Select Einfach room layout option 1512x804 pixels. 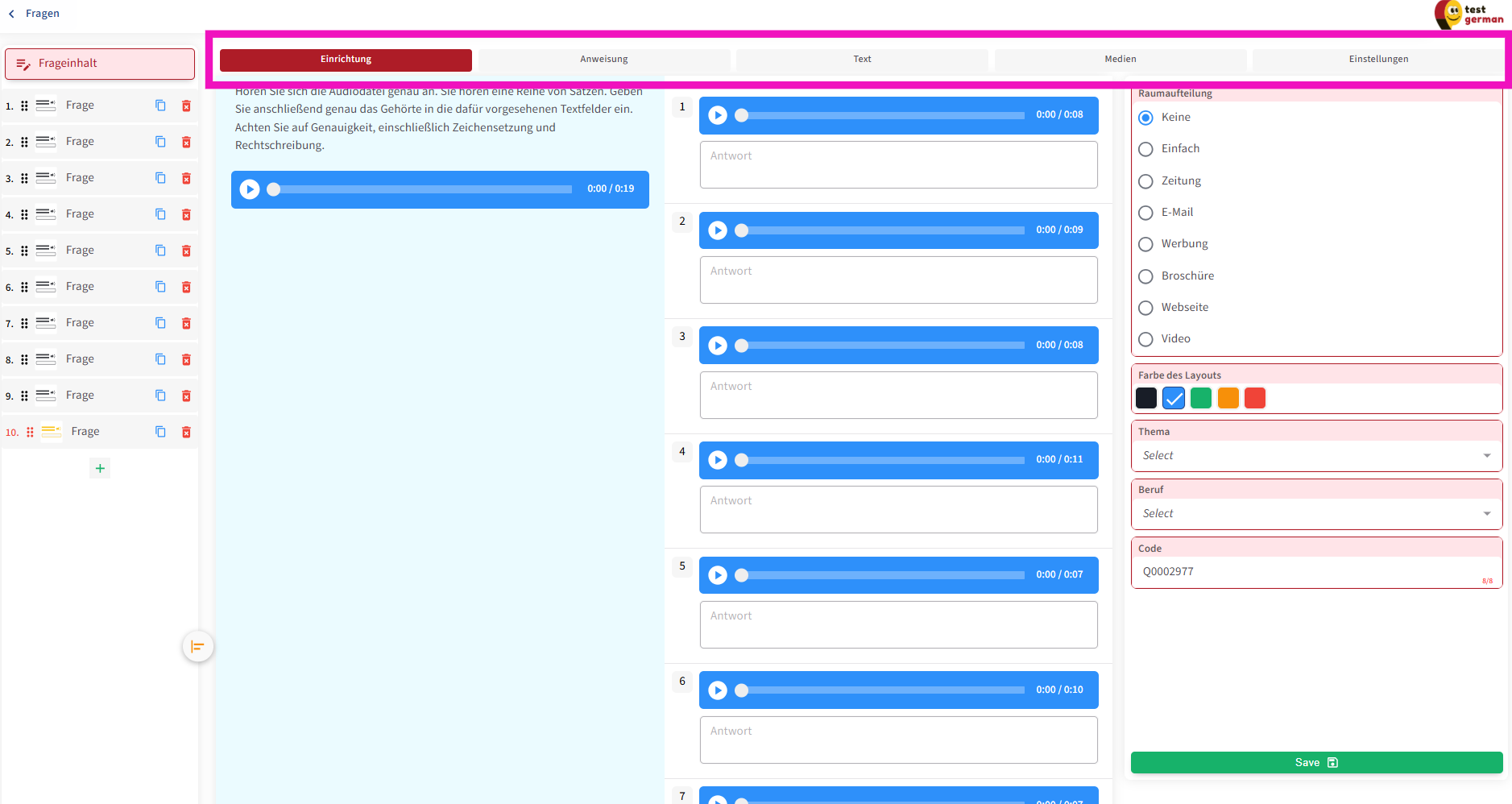click(x=1145, y=149)
